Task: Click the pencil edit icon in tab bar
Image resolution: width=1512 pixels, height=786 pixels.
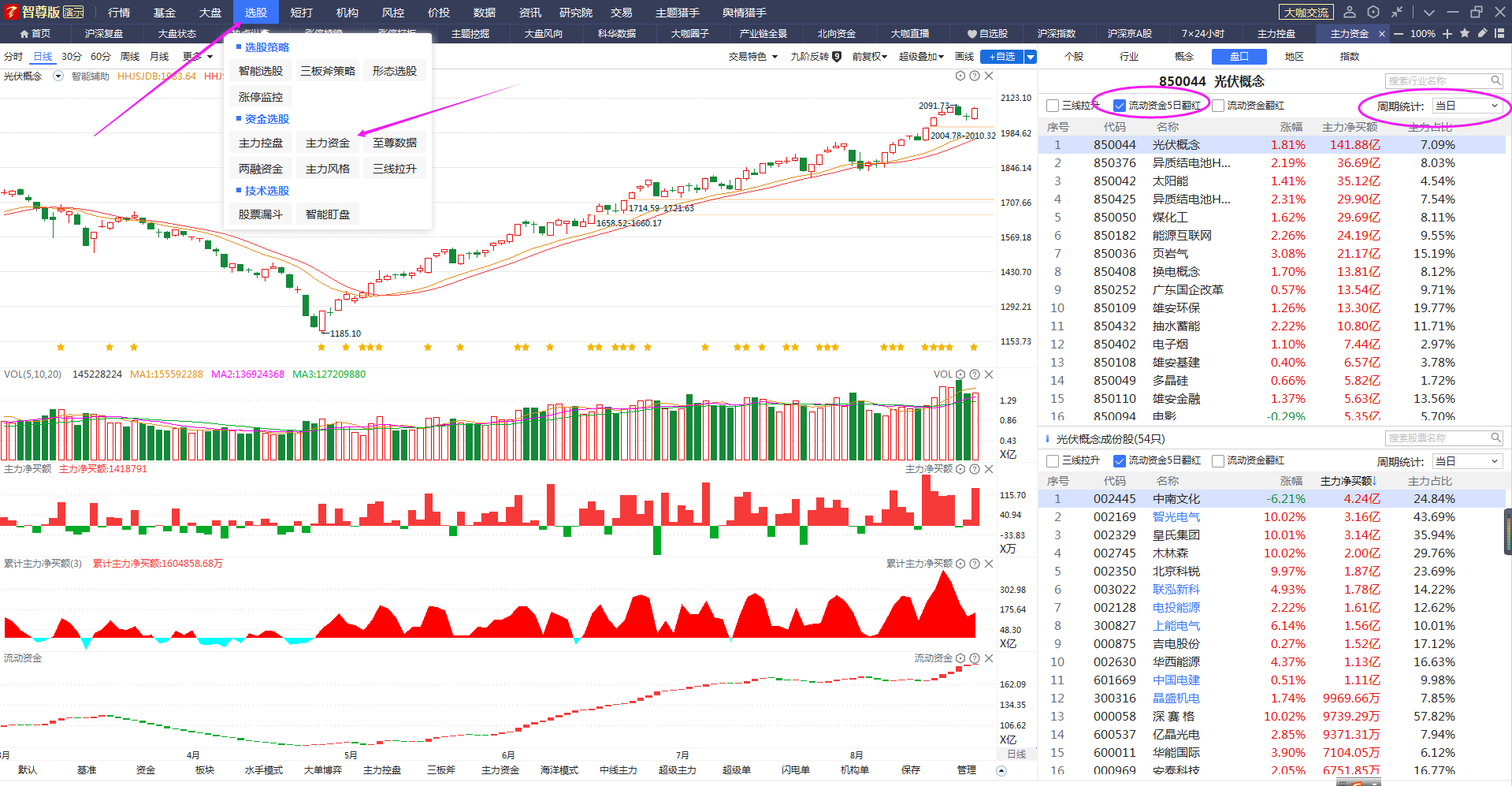Action: [1482, 33]
